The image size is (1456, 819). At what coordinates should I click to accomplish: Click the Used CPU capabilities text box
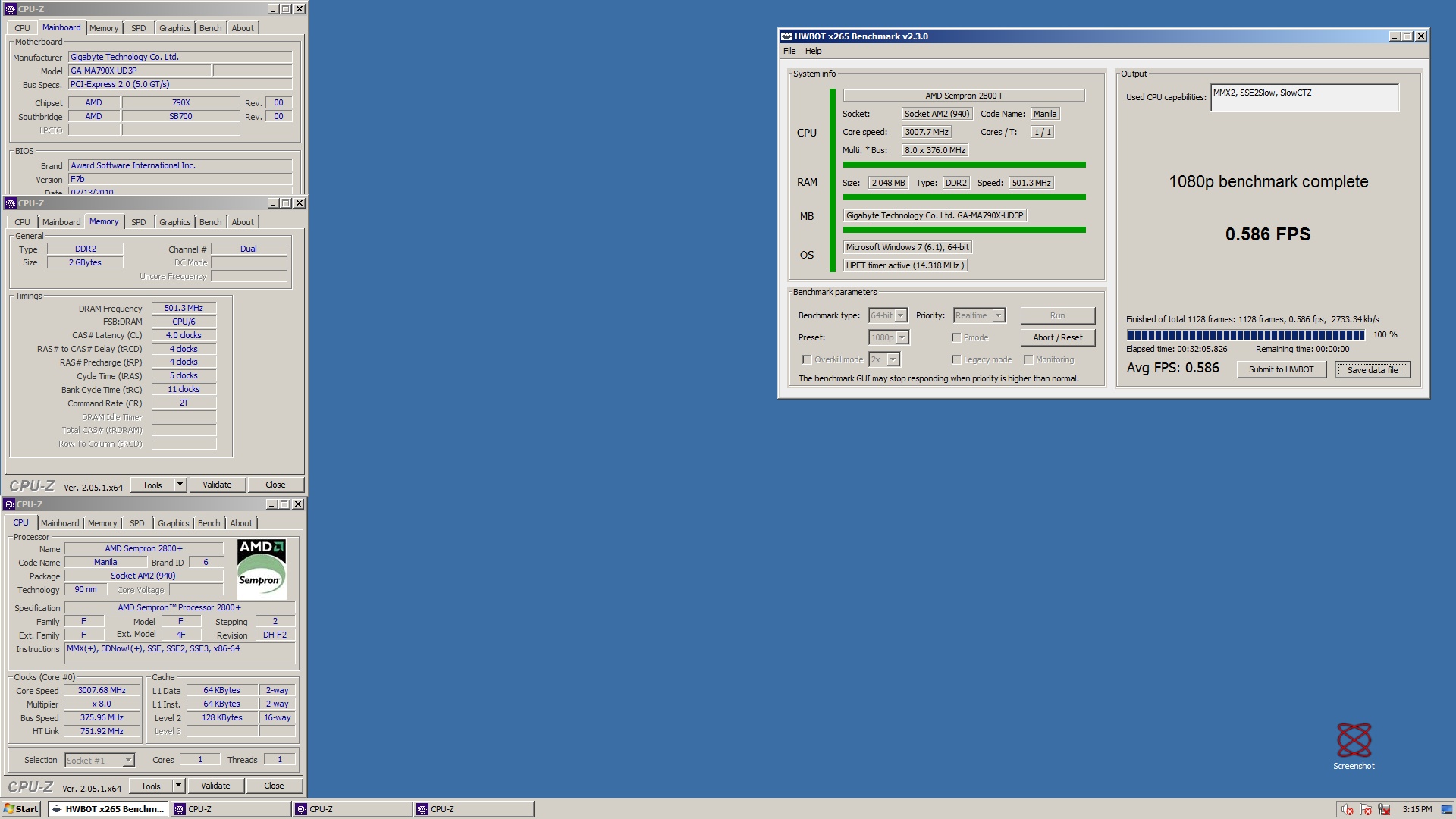tap(1304, 98)
